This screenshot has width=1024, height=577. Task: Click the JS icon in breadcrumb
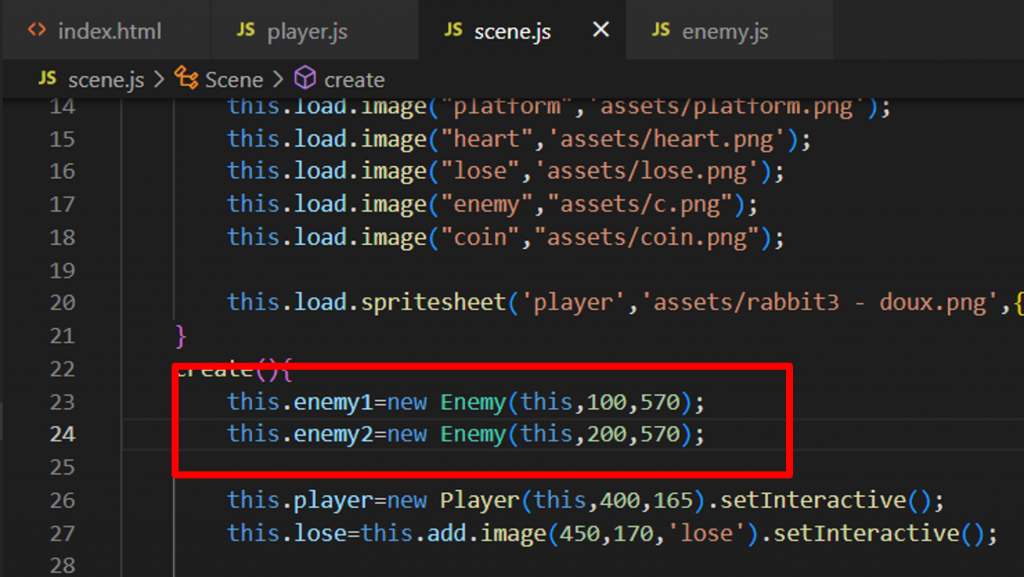click(x=47, y=78)
